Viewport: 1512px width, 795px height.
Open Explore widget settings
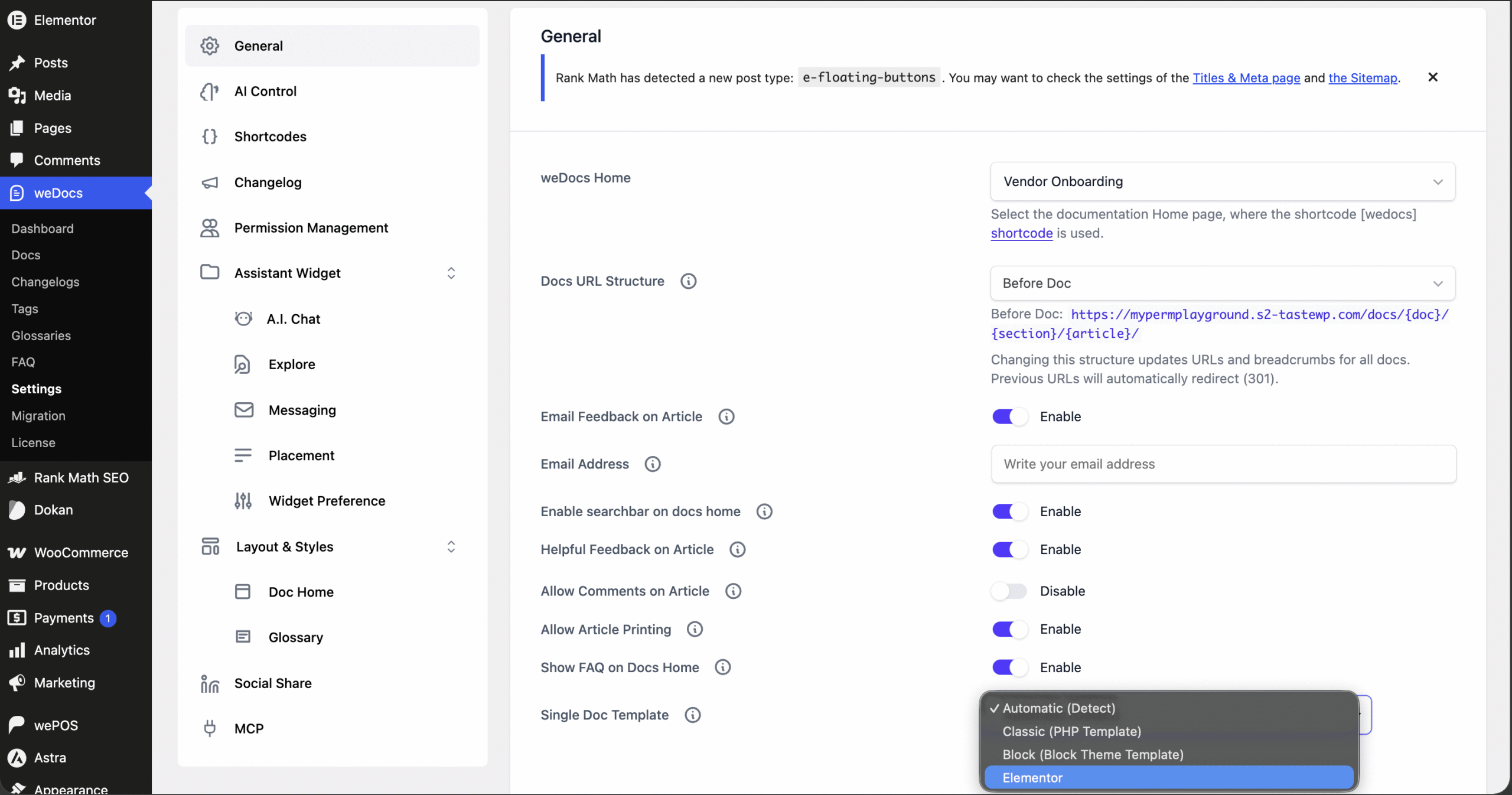click(x=292, y=364)
